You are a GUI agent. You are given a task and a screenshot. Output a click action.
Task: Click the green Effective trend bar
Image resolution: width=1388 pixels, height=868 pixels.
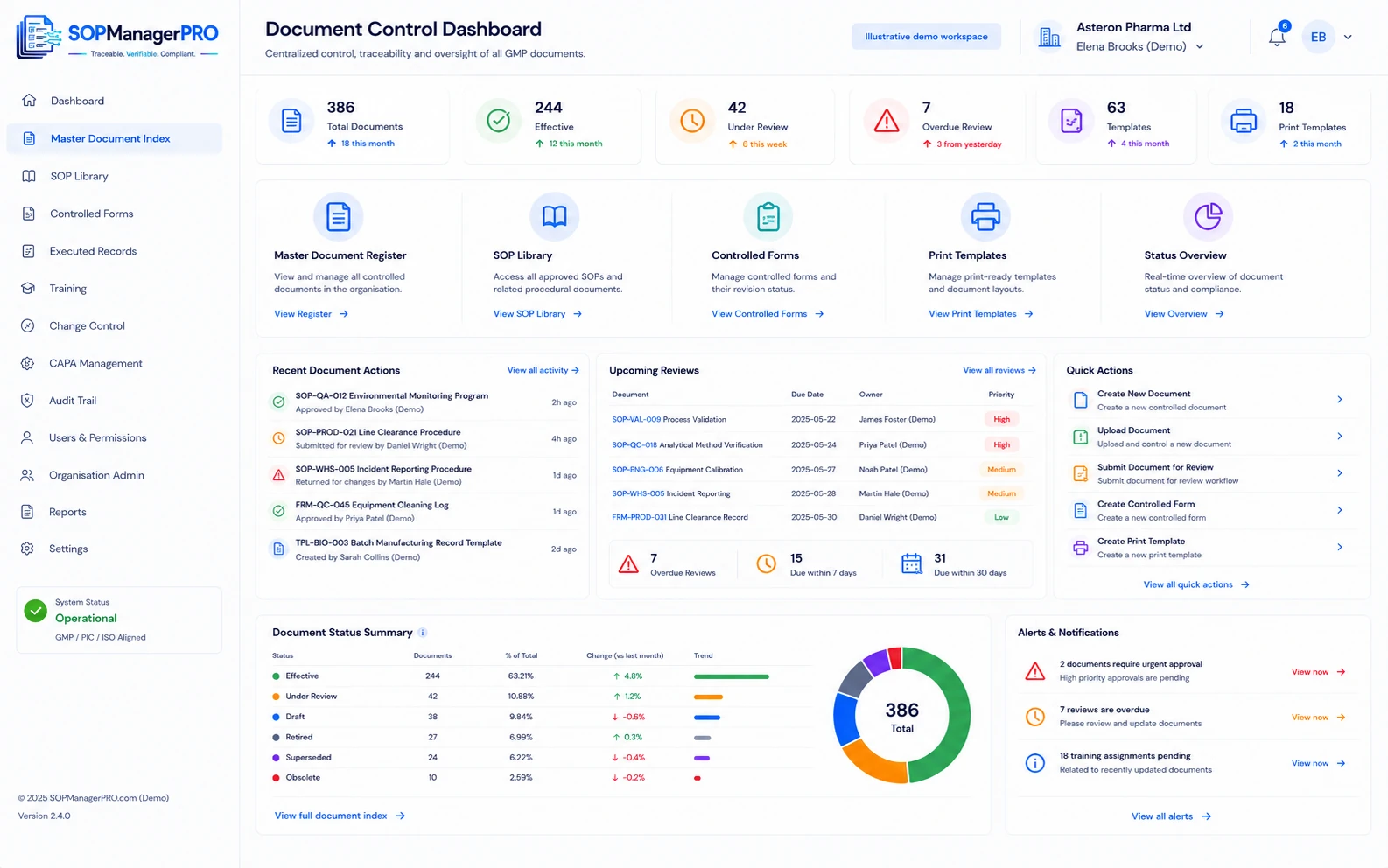click(732, 676)
